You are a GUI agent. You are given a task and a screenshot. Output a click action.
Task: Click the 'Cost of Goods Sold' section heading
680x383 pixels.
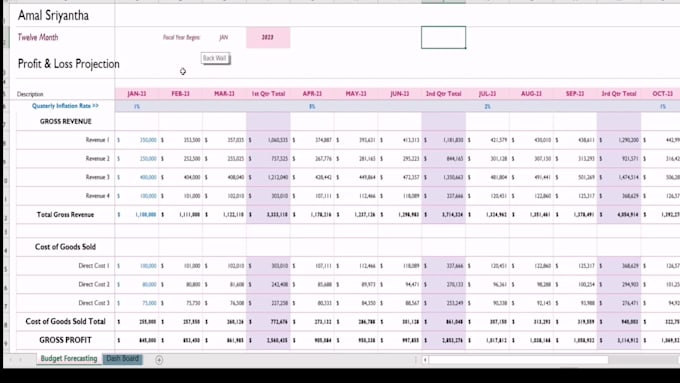(65, 247)
